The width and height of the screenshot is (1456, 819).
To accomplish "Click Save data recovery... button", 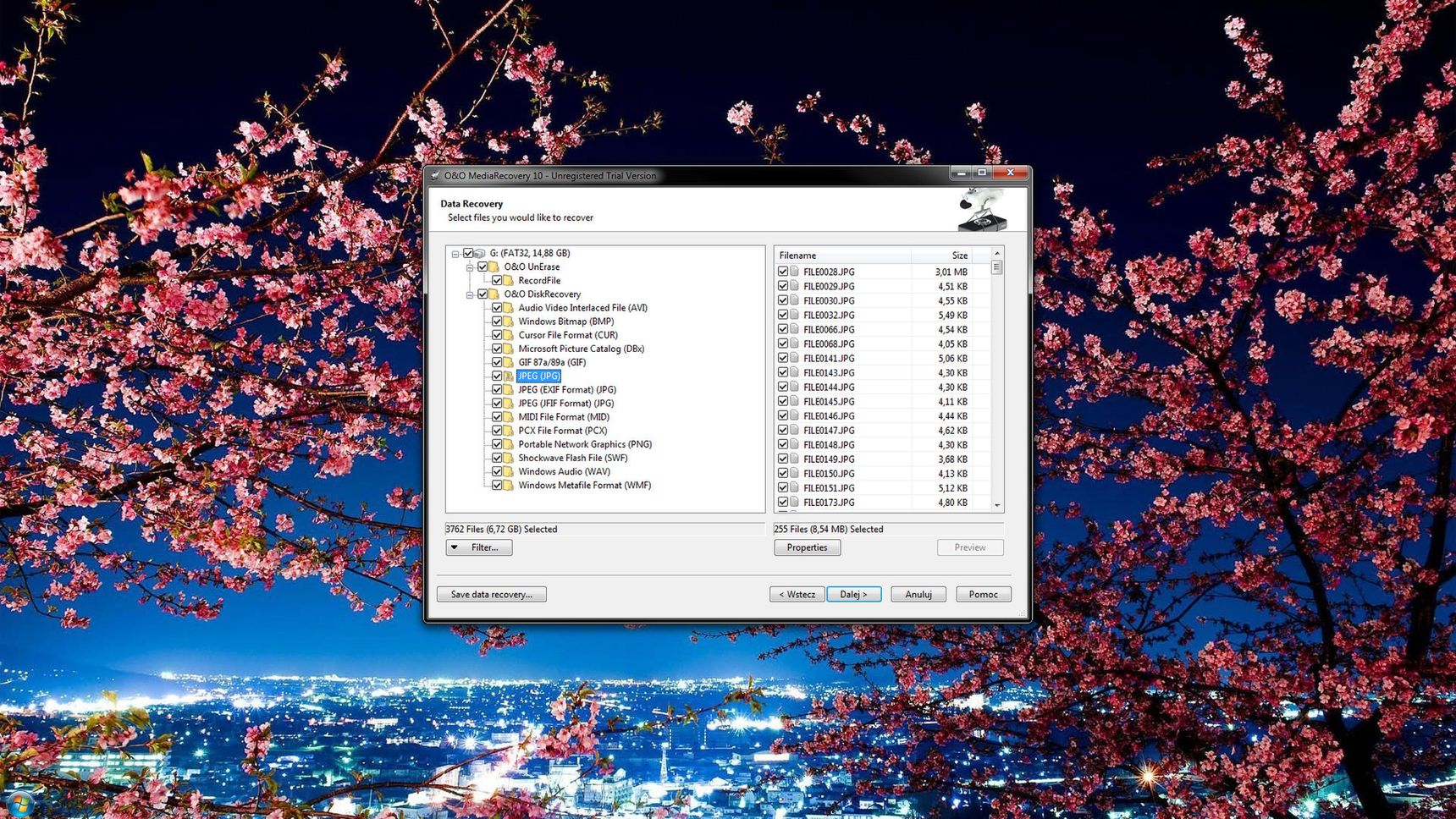I will coord(492,594).
